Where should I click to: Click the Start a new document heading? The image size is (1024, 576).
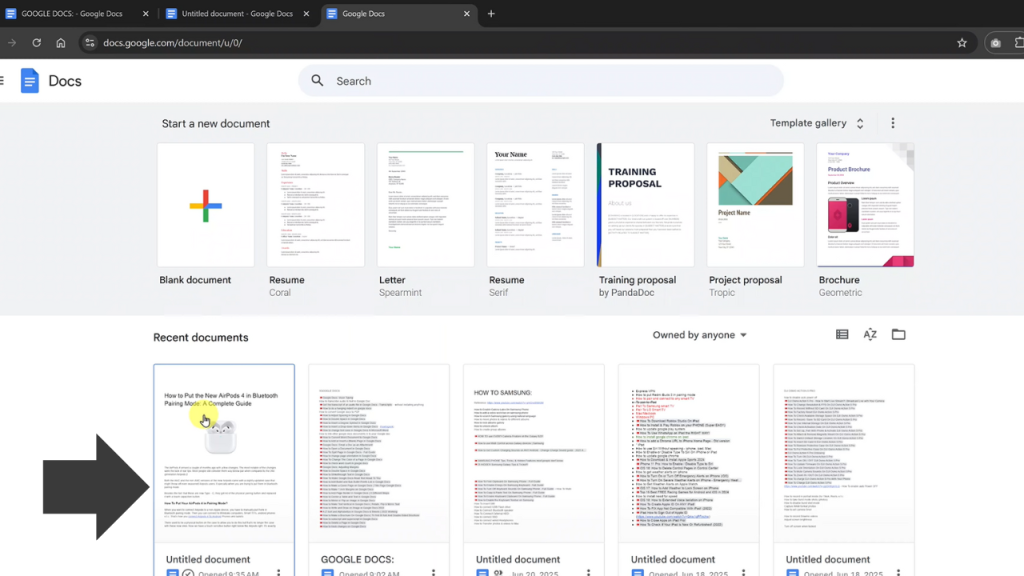pos(216,123)
